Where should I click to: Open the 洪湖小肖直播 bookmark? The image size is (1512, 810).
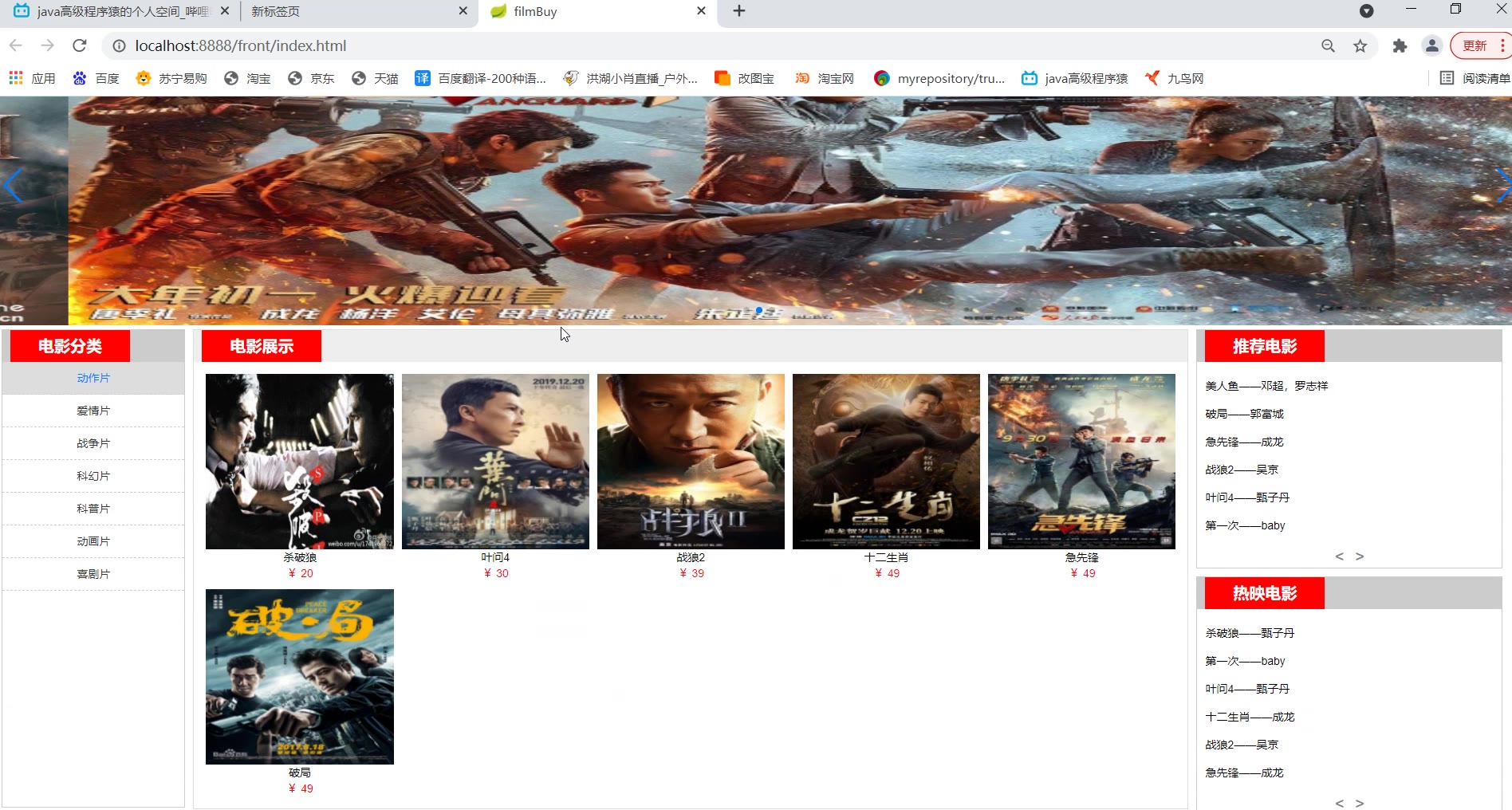630,78
